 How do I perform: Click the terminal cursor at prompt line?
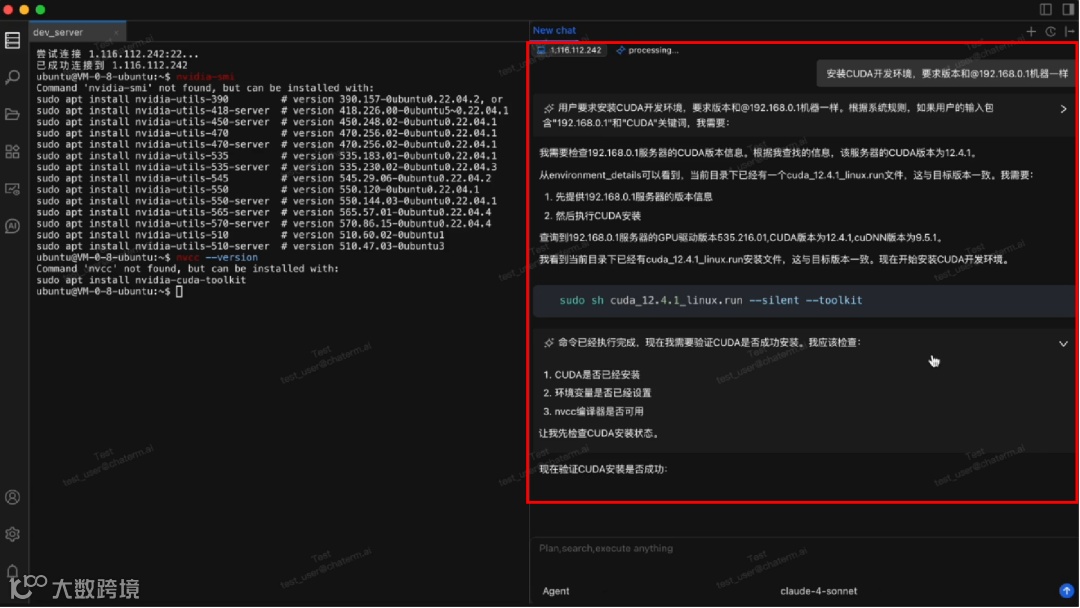coord(179,292)
